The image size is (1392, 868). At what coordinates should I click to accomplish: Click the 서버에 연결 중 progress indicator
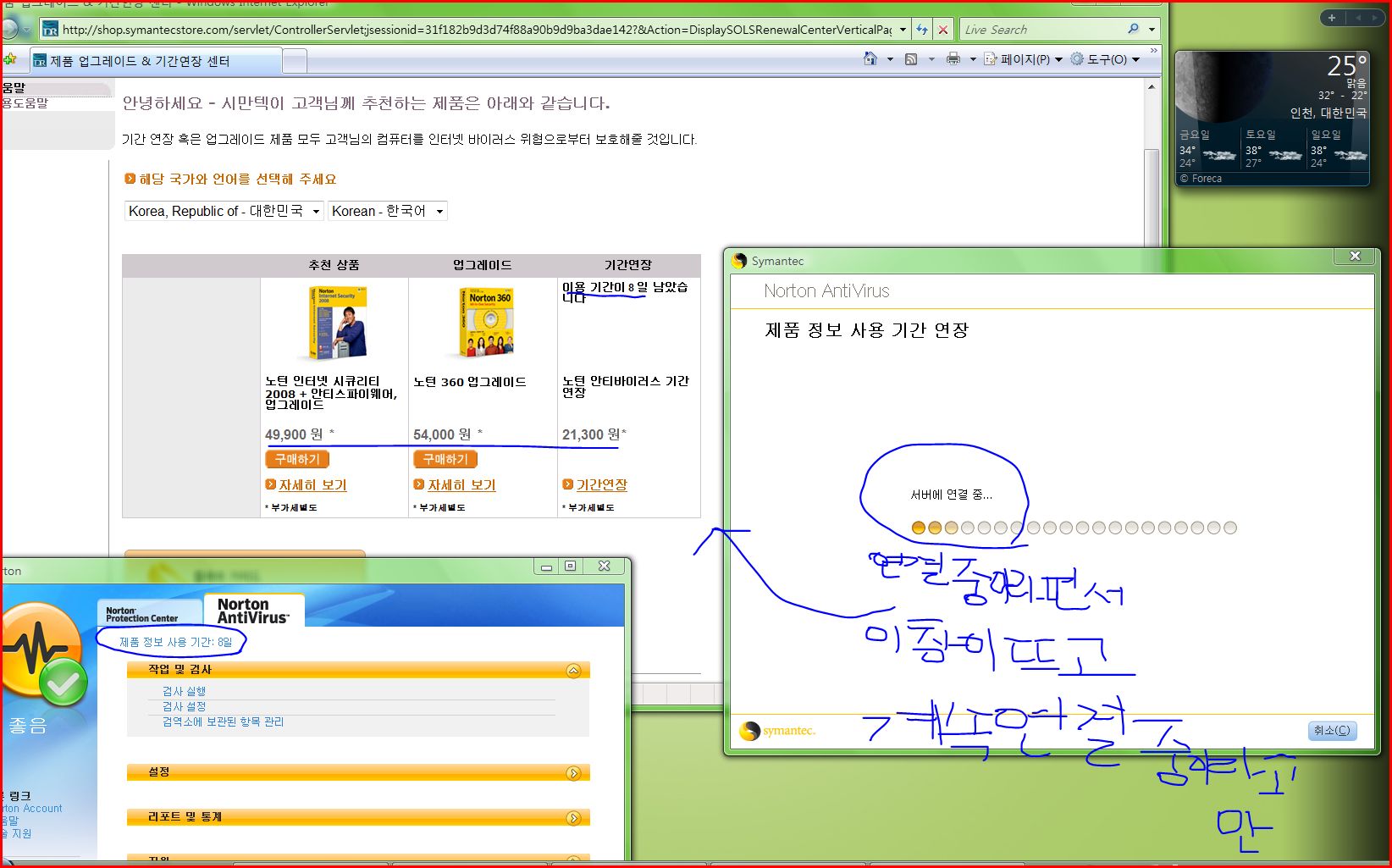1074,528
